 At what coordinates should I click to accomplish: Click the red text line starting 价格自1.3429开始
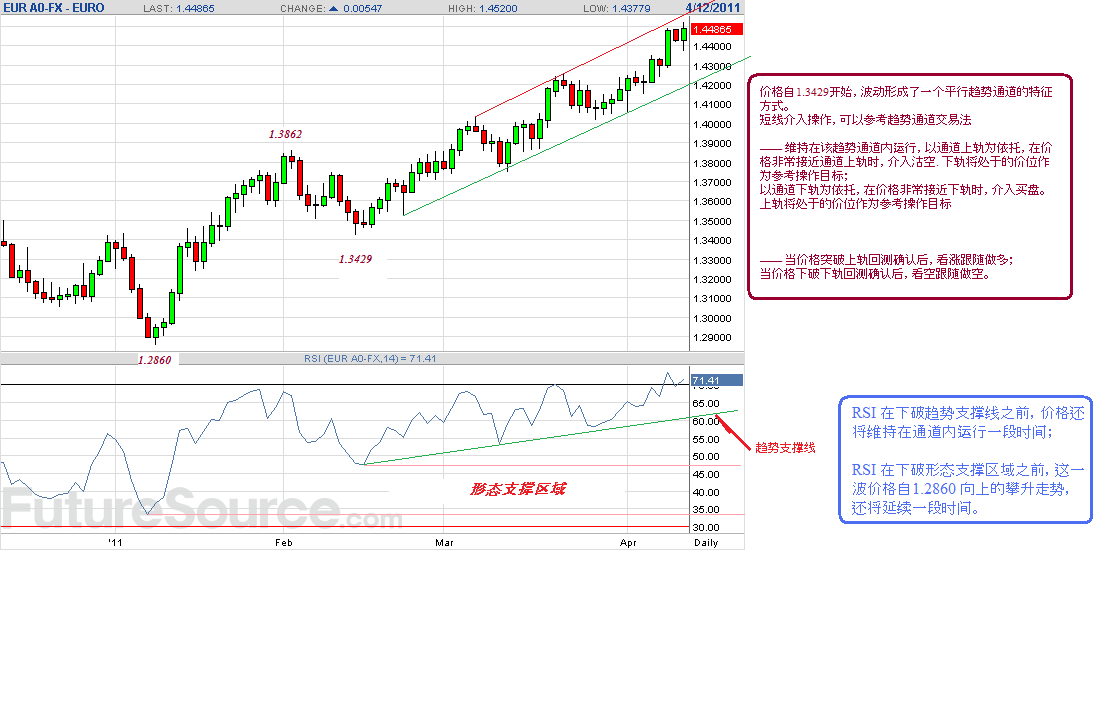(x=906, y=92)
